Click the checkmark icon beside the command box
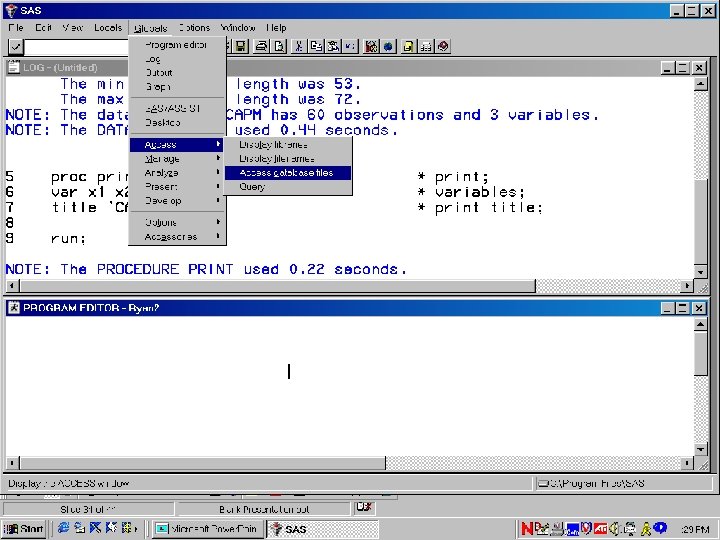Screen dimensions: 720x540 (x=16, y=46)
